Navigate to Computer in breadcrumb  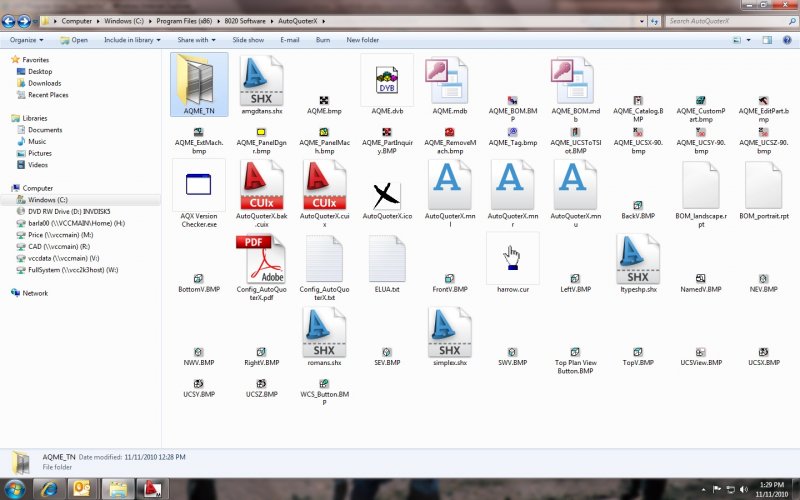(77, 21)
